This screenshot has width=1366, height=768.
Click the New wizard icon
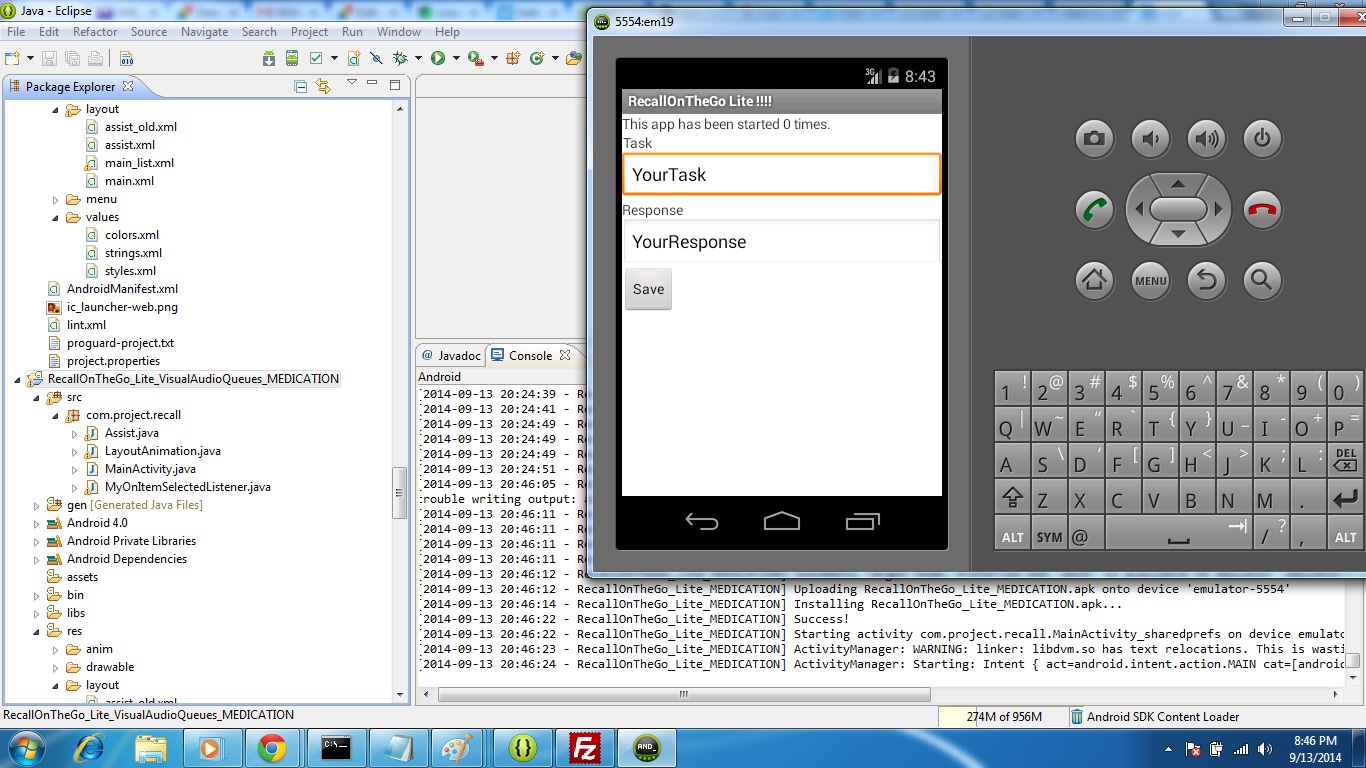(x=12, y=58)
